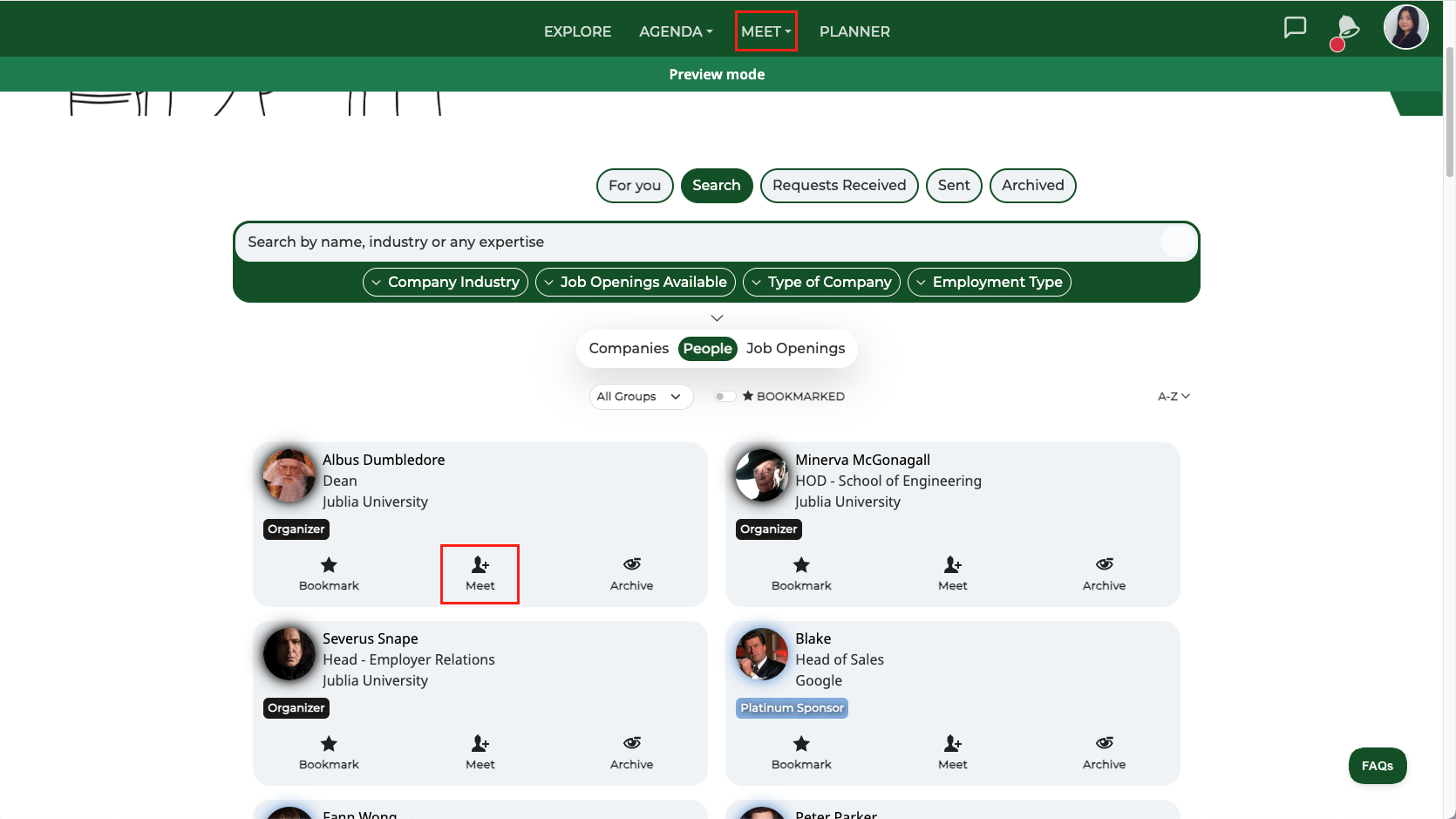
Task: Open Blake's profile photo
Action: (x=762, y=654)
